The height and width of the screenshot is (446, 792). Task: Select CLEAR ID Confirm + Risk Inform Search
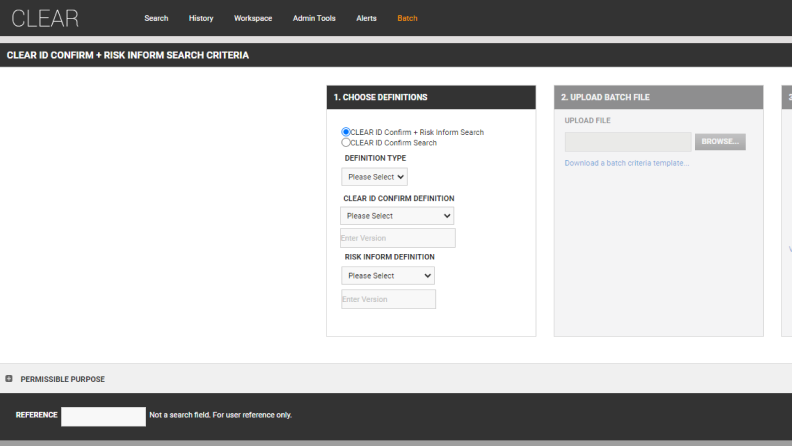point(346,132)
